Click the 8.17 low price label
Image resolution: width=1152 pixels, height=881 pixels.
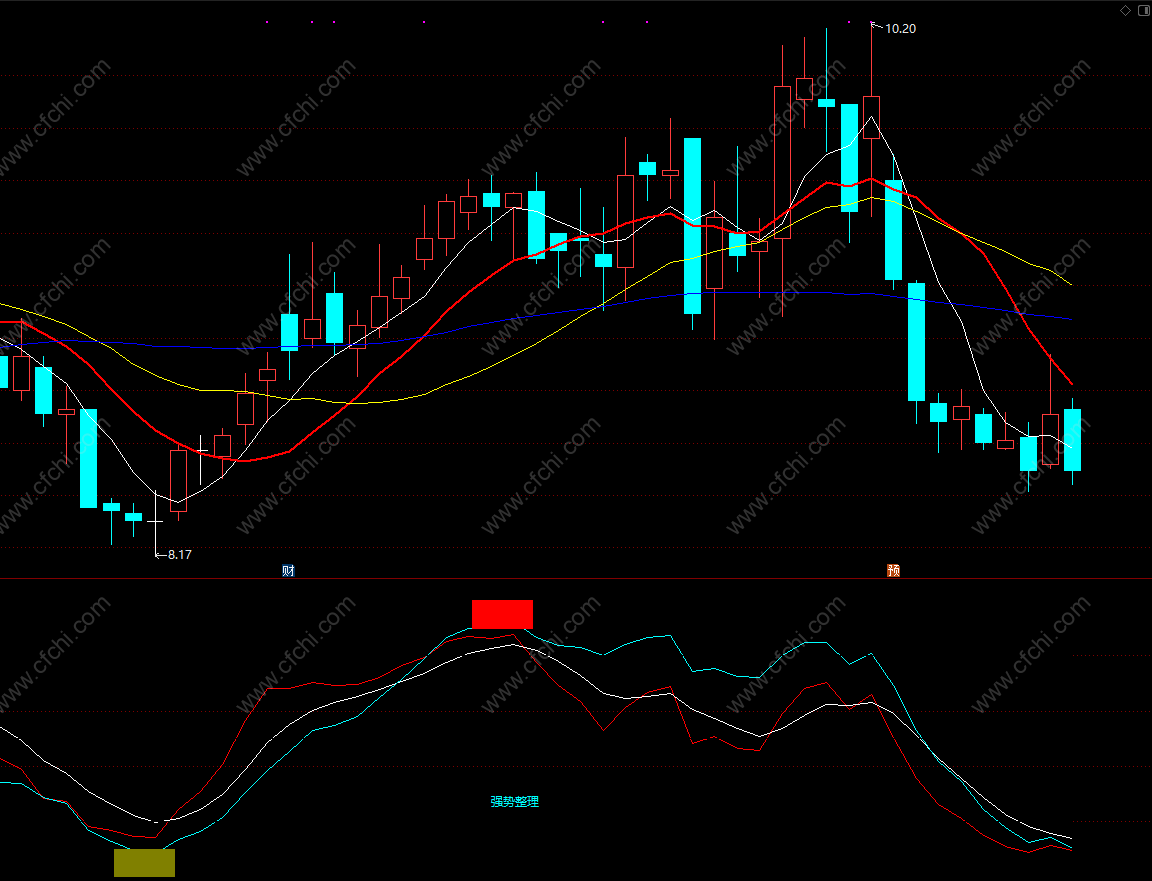(179, 555)
